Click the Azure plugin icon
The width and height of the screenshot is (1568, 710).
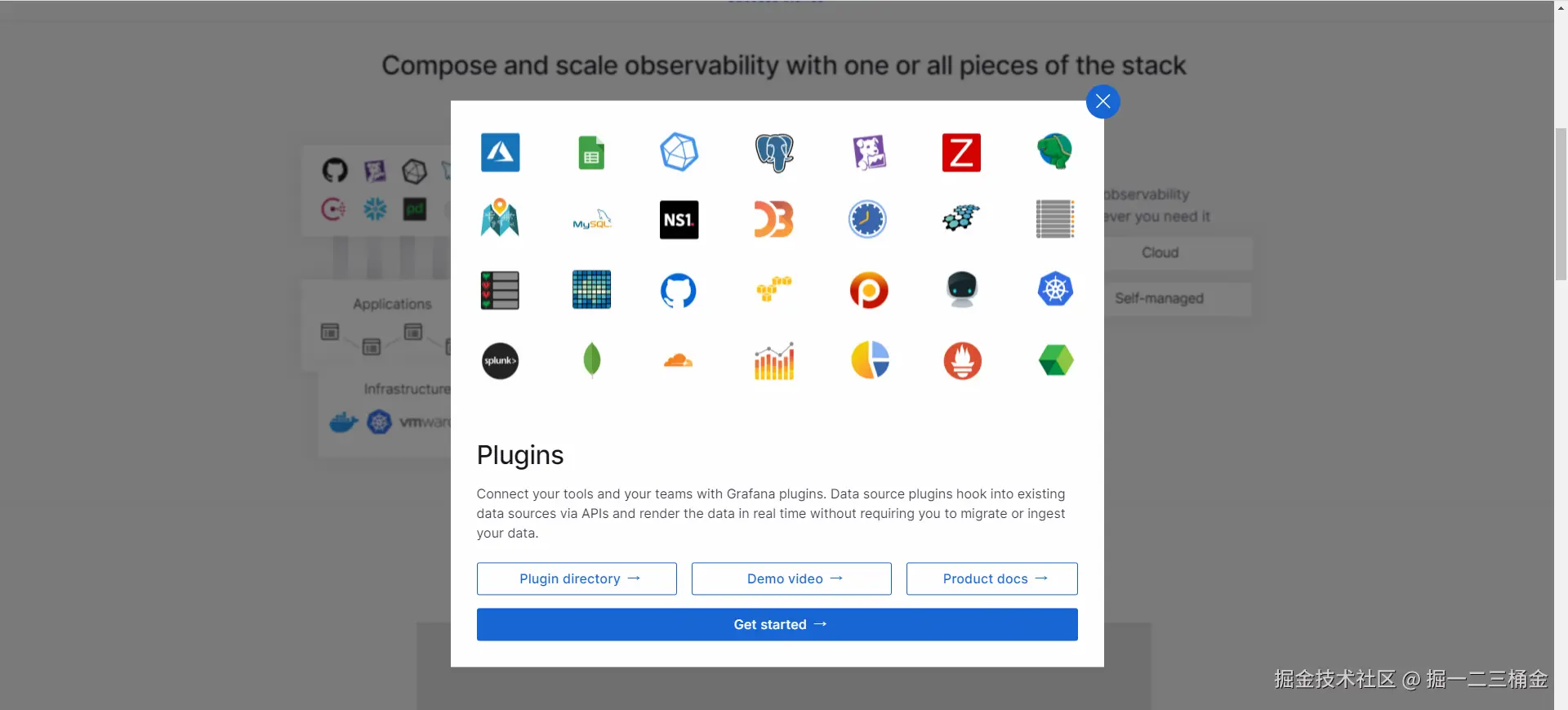coord(500,153)
